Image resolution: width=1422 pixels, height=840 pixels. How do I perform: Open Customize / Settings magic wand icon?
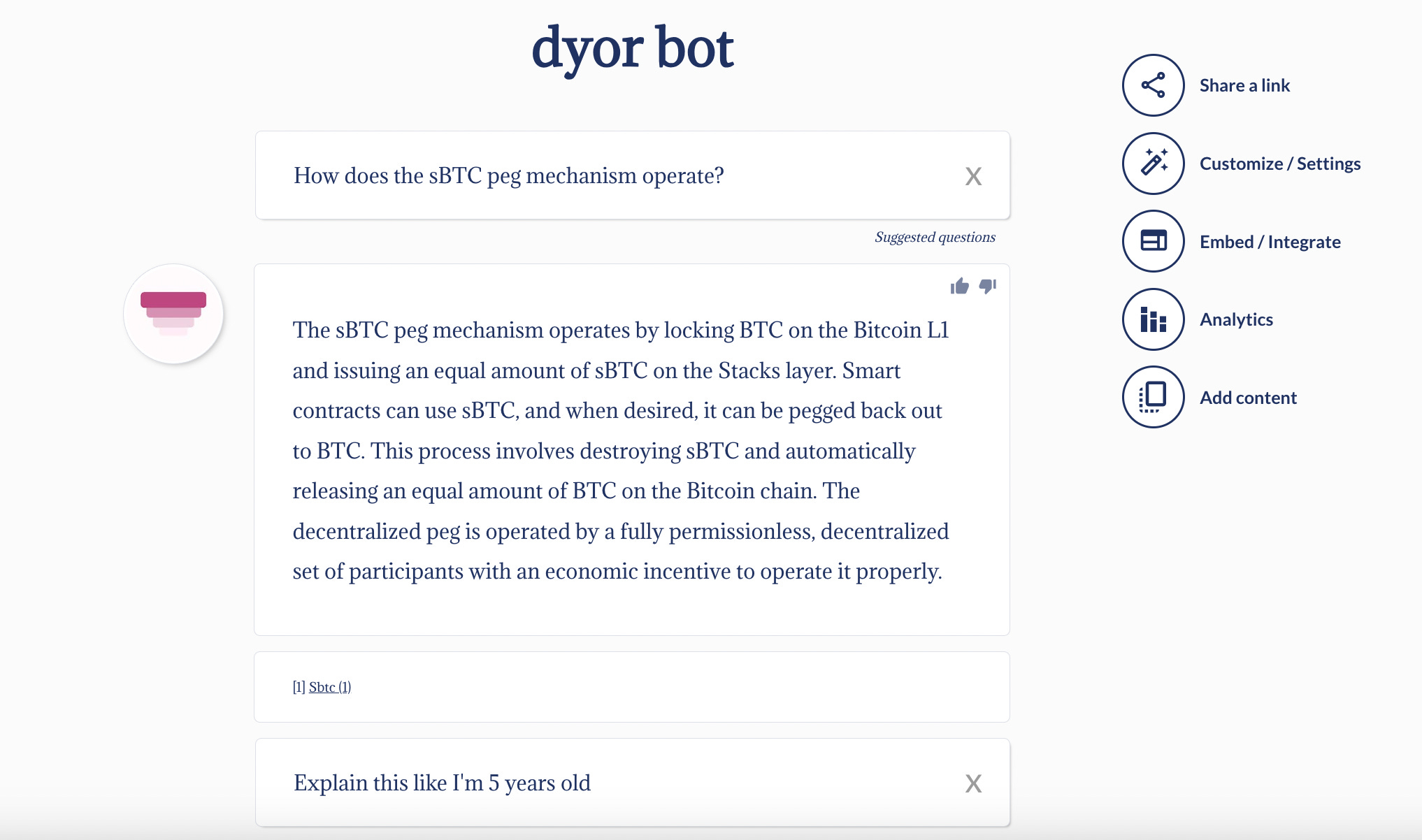(x=1153, y=164)
